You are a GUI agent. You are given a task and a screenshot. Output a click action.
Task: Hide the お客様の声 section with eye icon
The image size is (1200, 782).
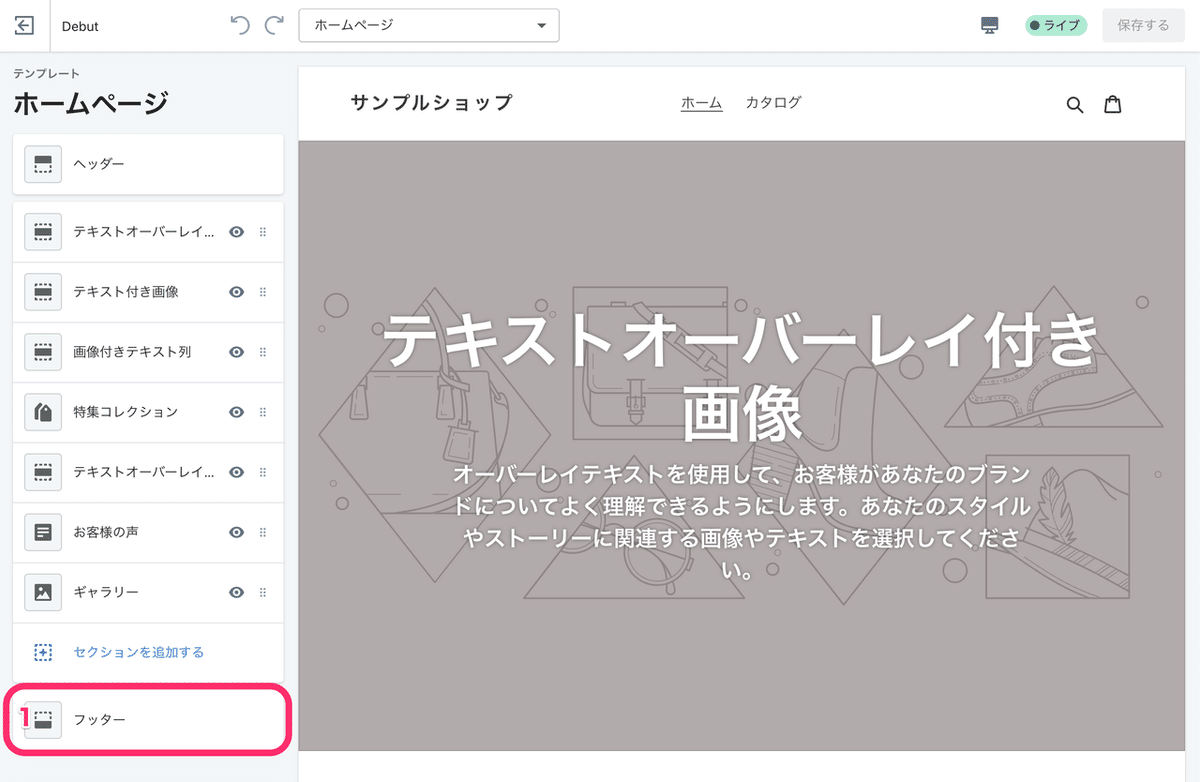[x=236, y=532]
